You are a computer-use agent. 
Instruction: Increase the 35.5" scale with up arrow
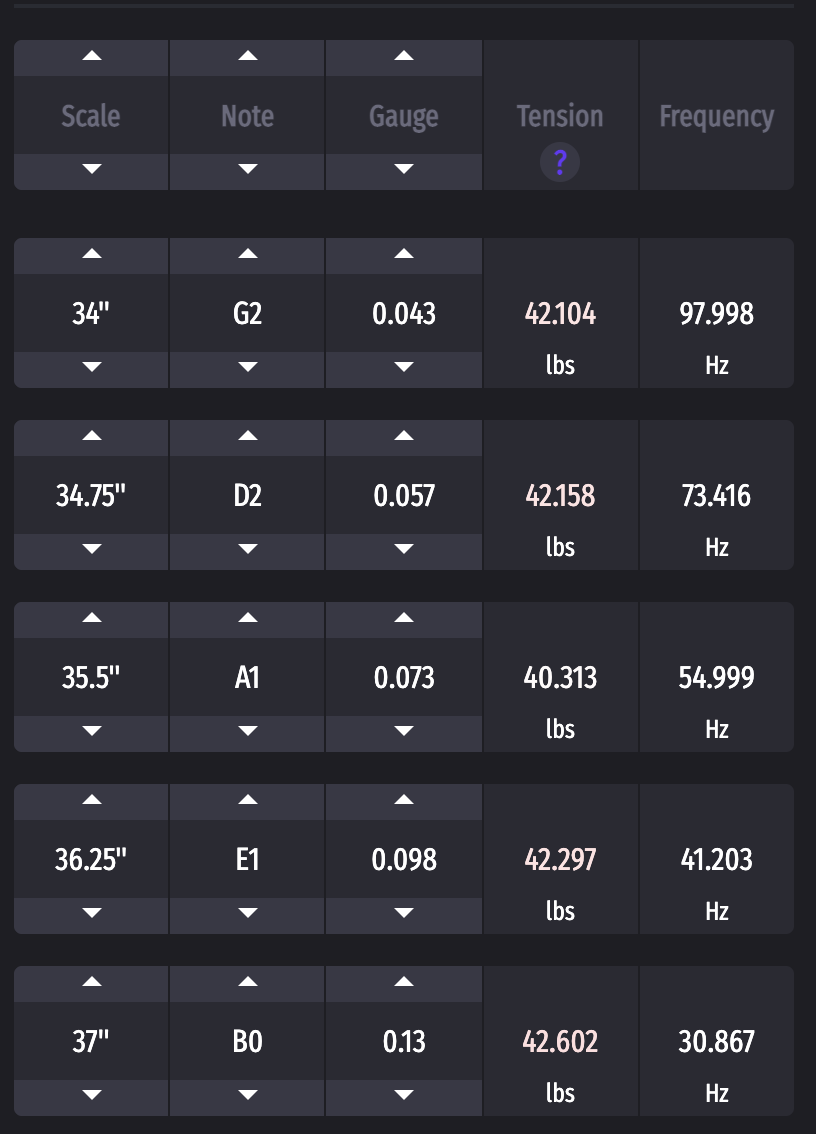point(91,621)
